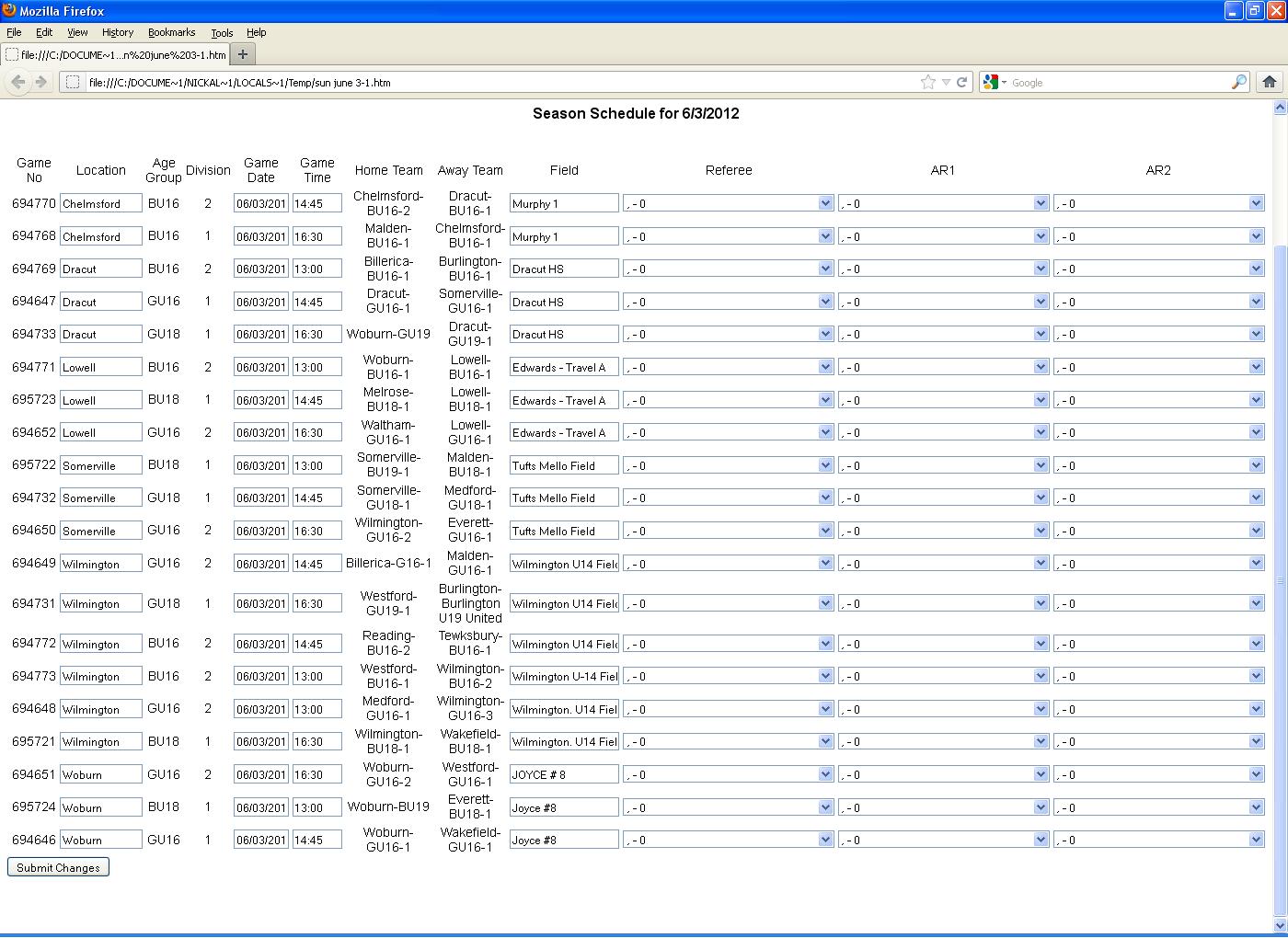Click home team Woburn-GU19
The image size is (1288, 938).
tap(388, 334)
